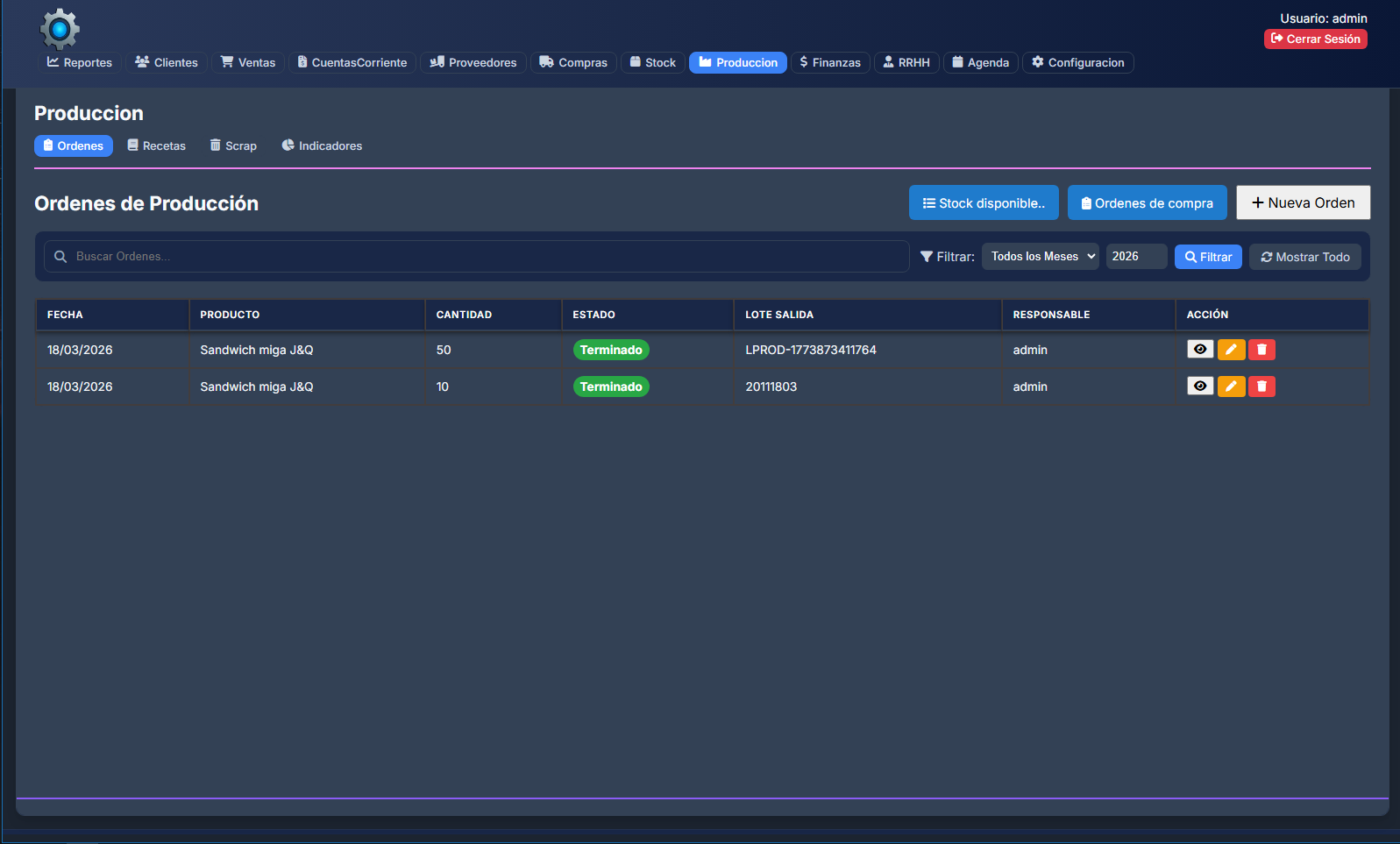Click Stock disponible button
Viewport: 1400px width, 844px height.
[984, 202]
